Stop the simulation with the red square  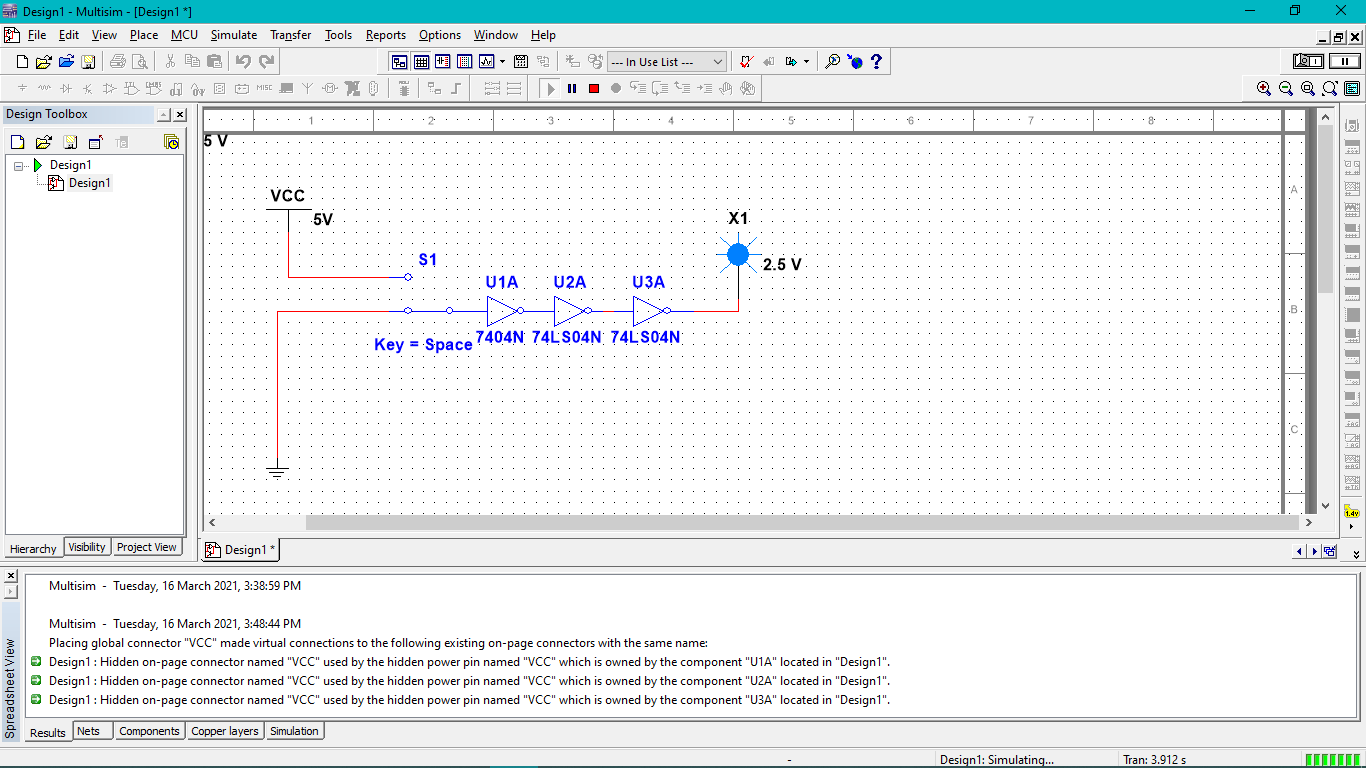coord(594,88)
